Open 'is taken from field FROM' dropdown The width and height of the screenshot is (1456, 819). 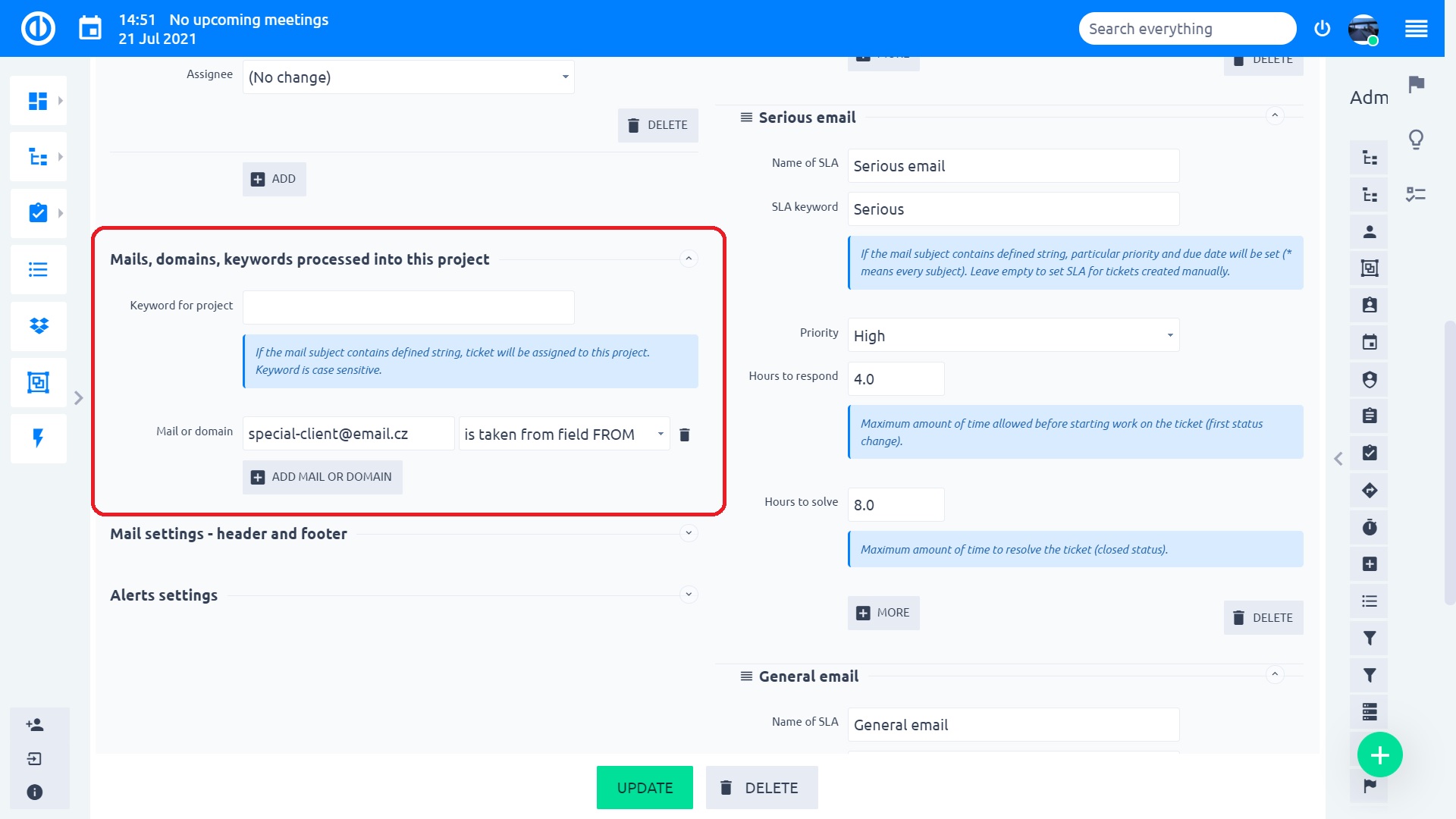point(563,435)
